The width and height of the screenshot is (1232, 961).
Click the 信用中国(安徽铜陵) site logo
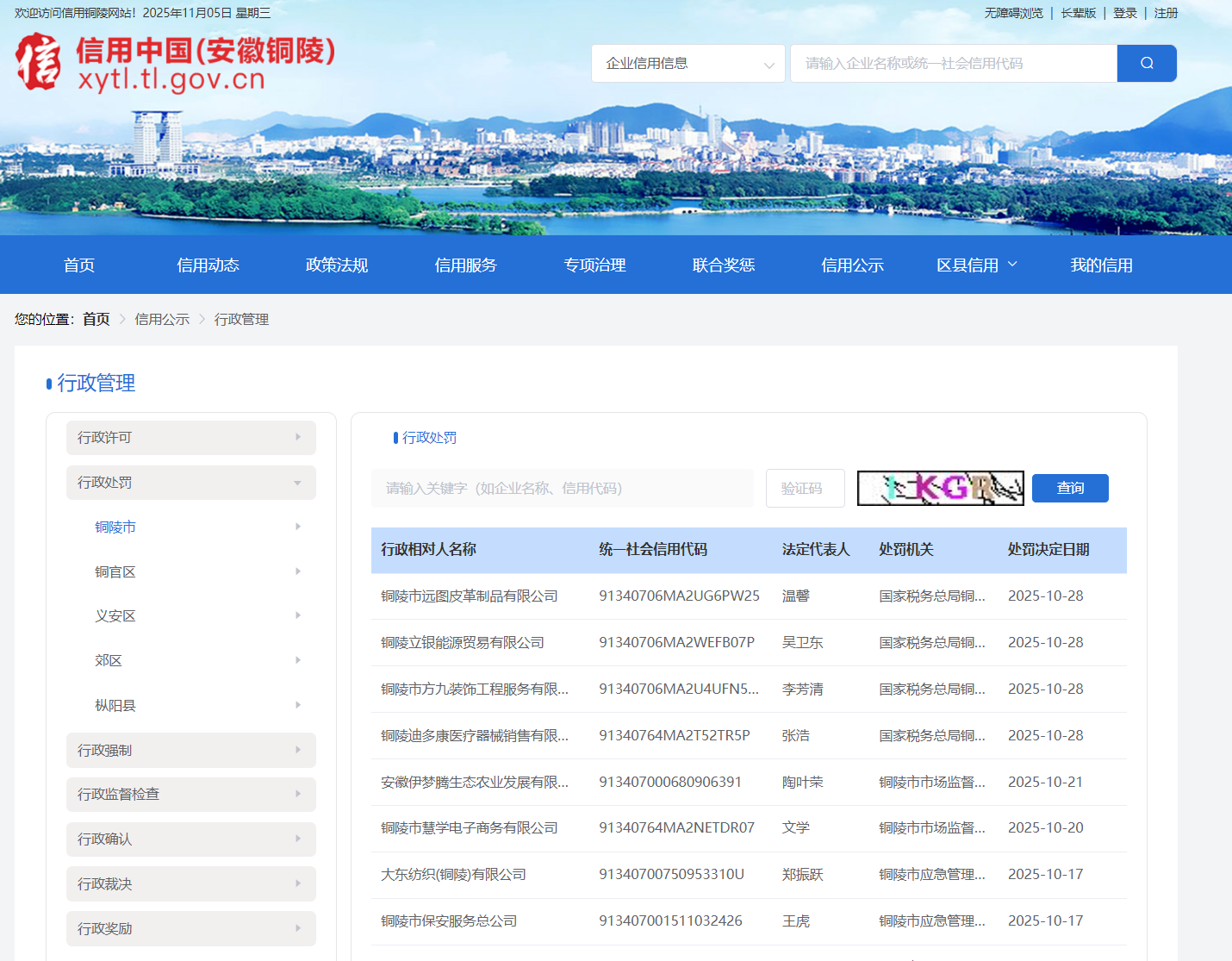172,62
